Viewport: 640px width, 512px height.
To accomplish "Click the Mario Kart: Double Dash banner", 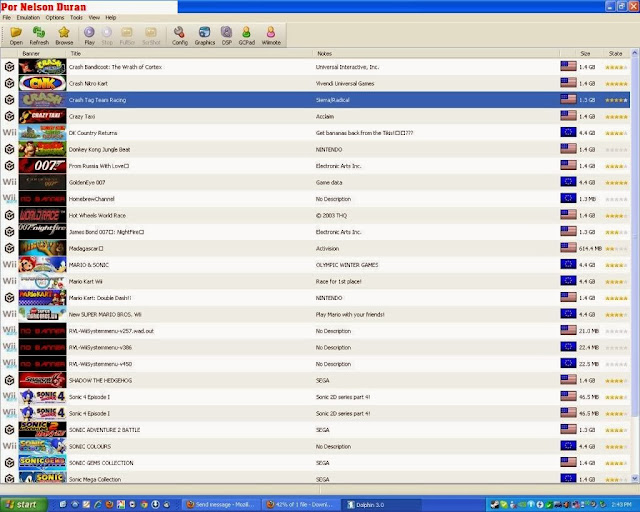I will click(42, 298).
